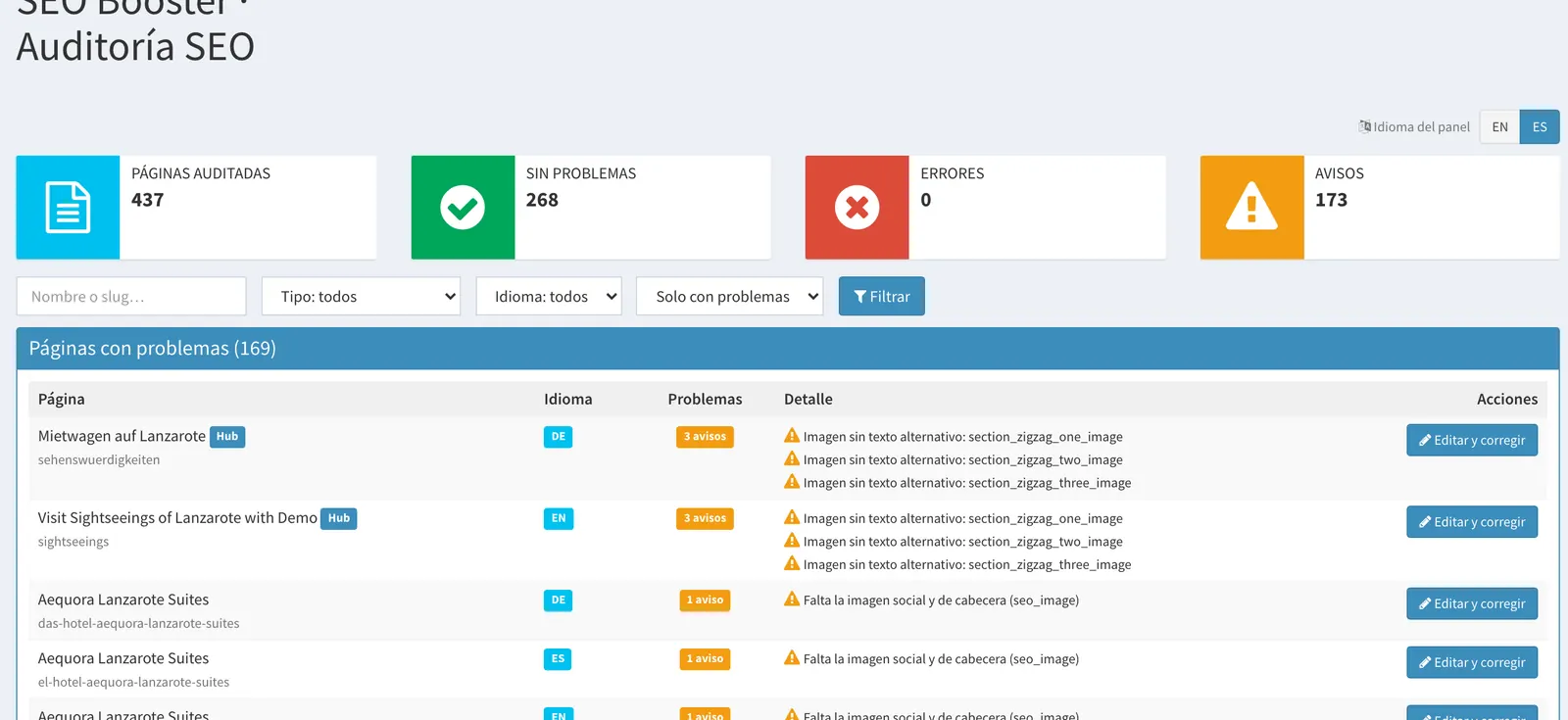Viewport: 1568px width, 720px height.
Task: Switch panel language to ES
Action: tap(1540, 126)
